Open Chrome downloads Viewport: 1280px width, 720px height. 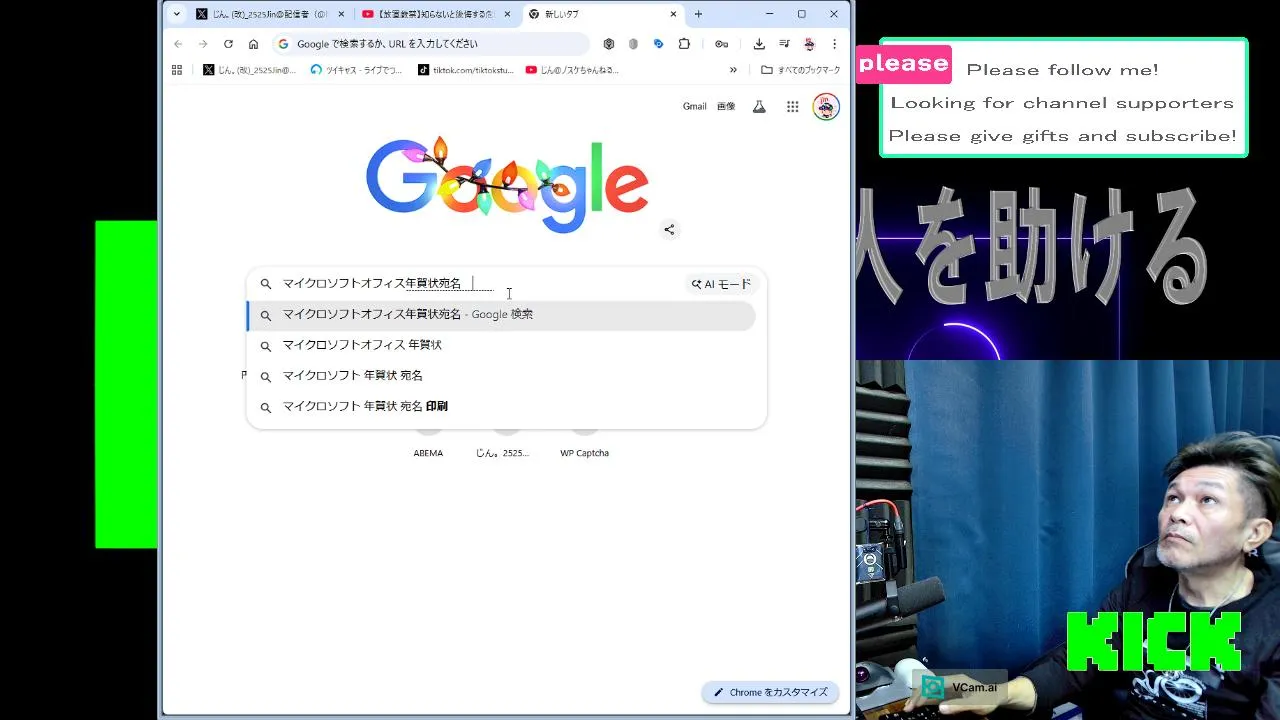tap(759, 44)
